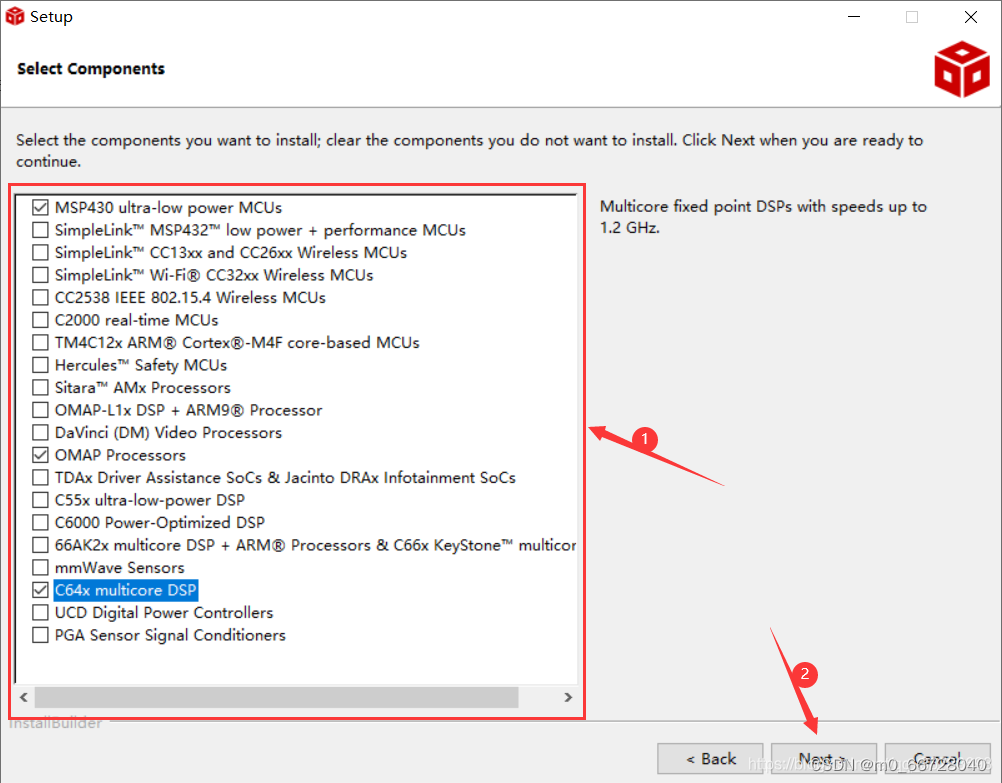This screenshot has height=783, width=1002.
Task: Click the right arrow of horizontal scrollbar
Action: click(568, 697)
